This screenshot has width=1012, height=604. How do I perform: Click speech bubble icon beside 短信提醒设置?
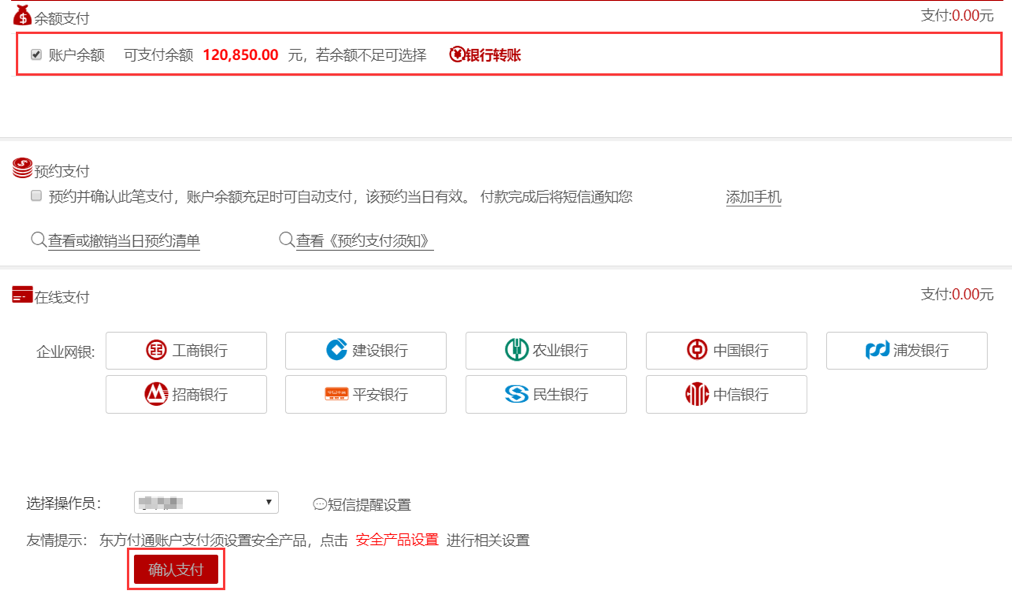319,505
